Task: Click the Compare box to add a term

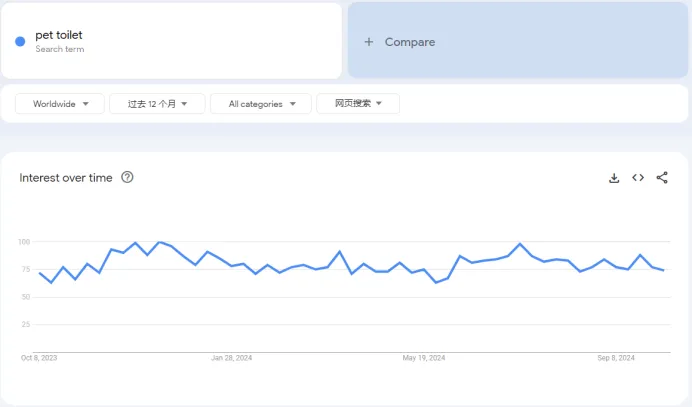Action: point(518,41)
